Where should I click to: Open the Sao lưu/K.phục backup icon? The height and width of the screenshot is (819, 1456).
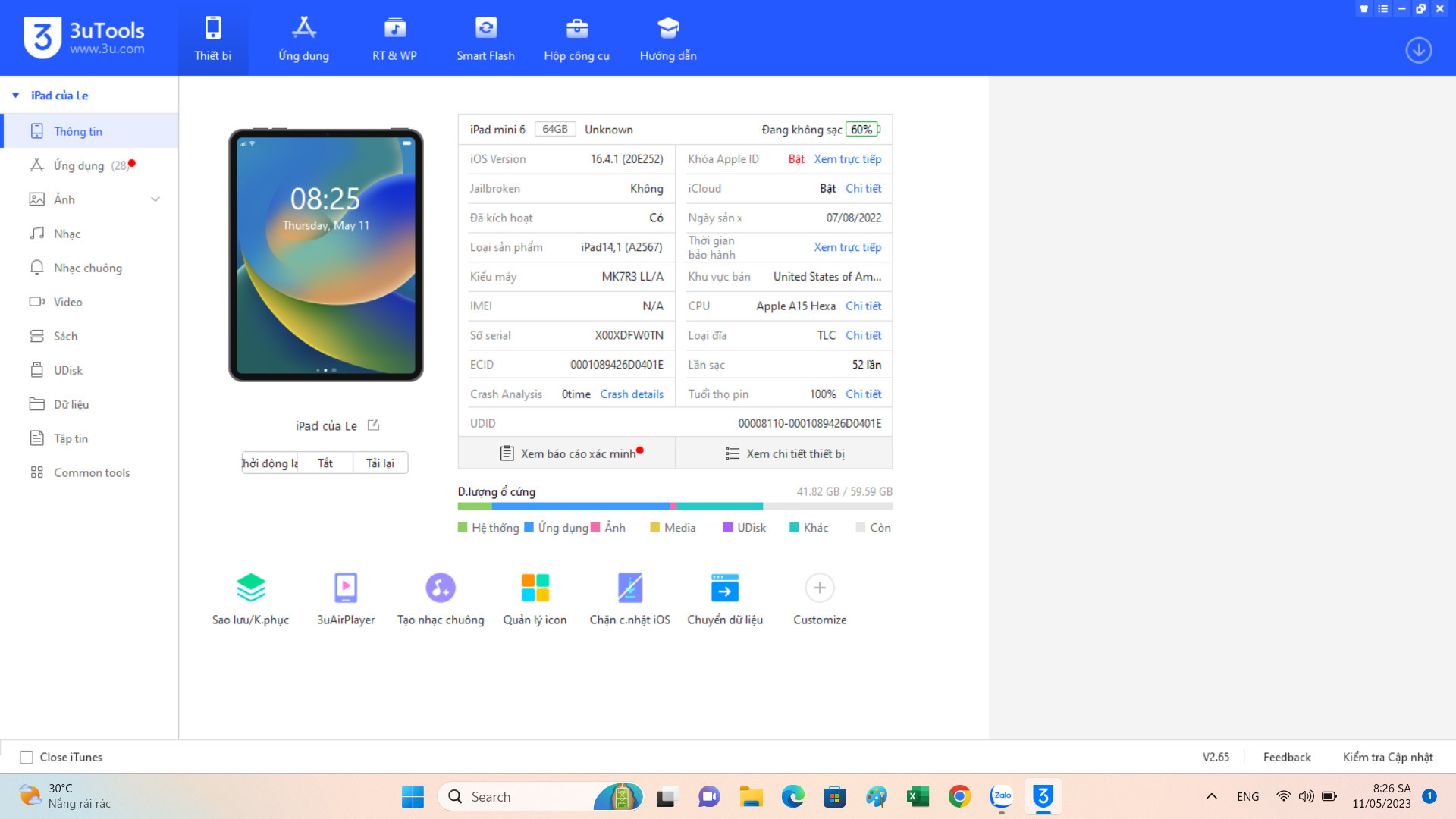point(250,588)
